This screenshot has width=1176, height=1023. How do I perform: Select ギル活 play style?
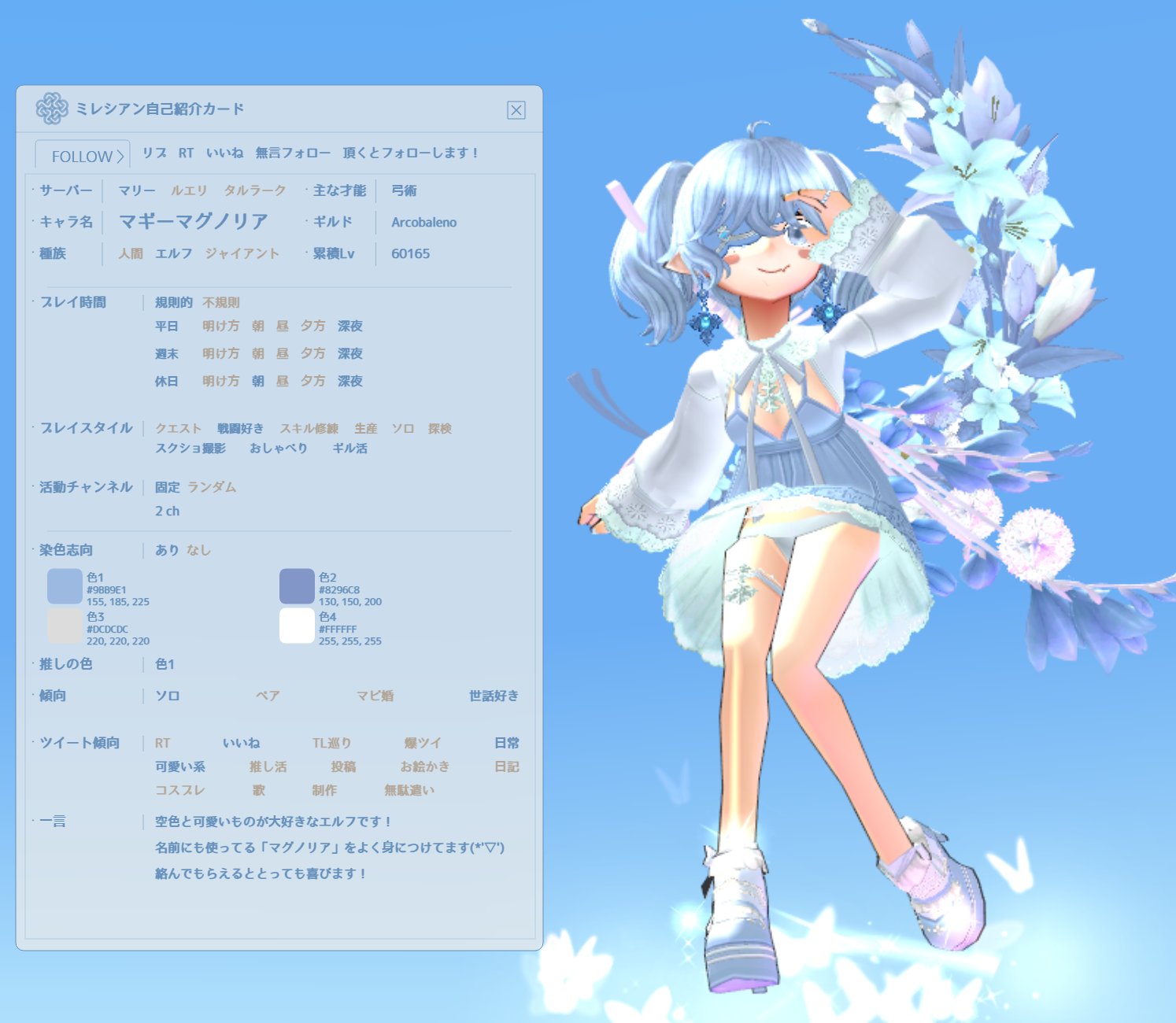pyautogui.click(x=350, y=448)
